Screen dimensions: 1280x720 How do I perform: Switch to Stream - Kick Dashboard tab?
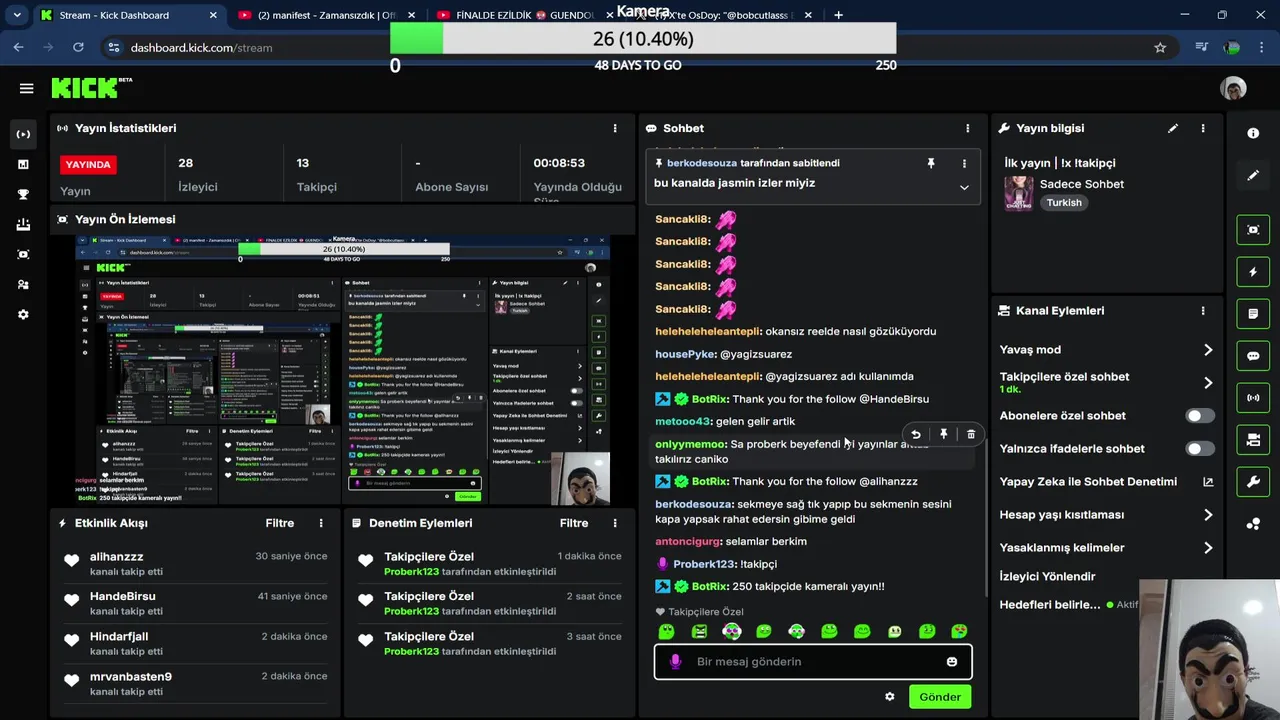(129, 15)
